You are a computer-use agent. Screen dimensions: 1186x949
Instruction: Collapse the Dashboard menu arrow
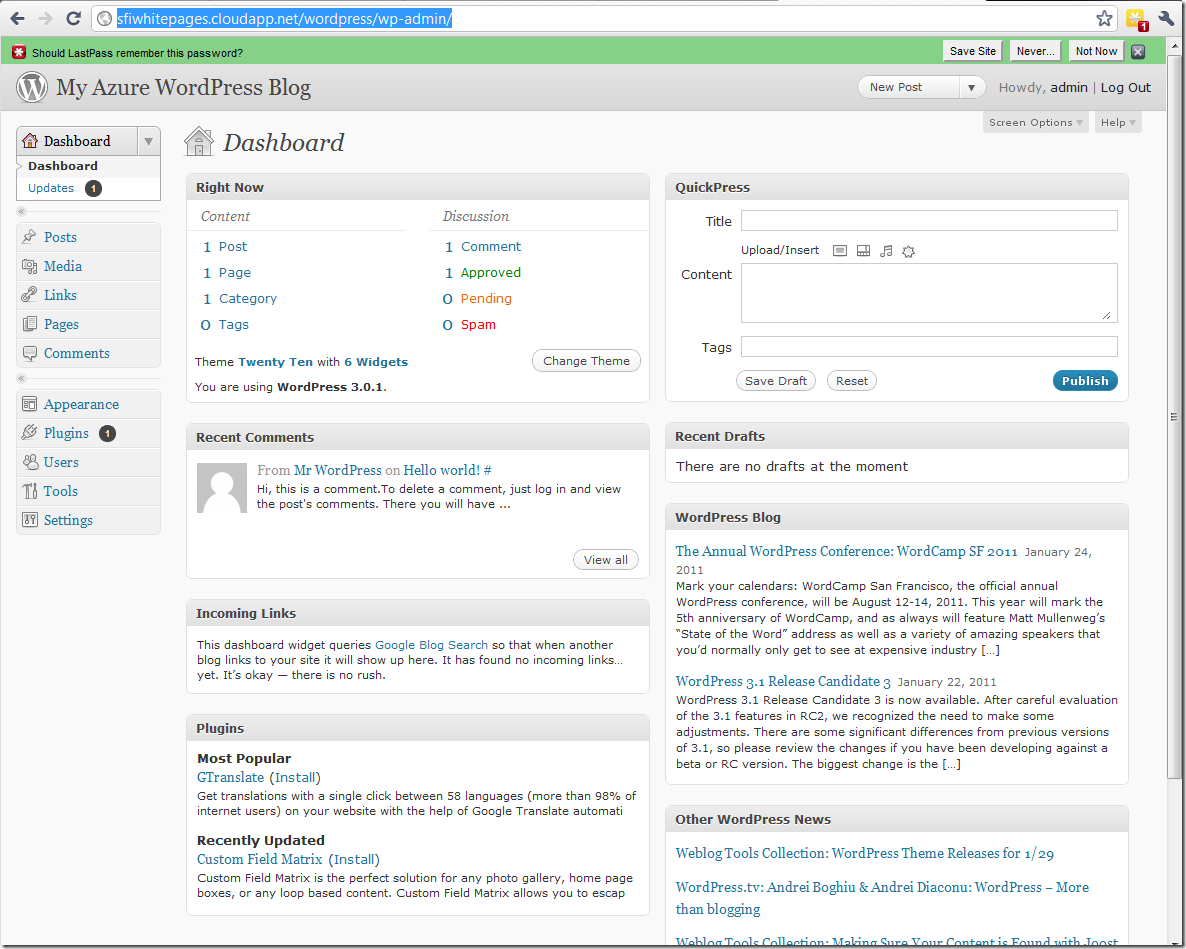tap(148, 141)
